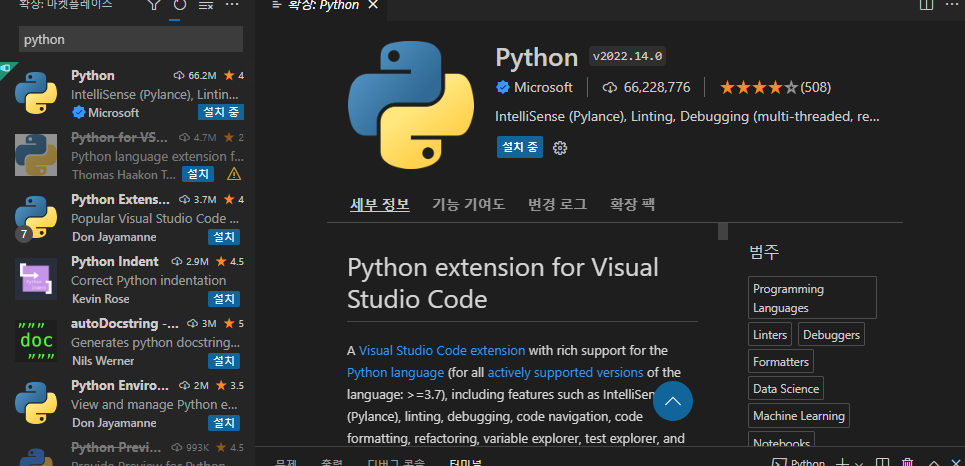This screenshot has height=466, width=965.
Task: Open Microsoft publisher link in details
Action: click(x=543, y=87)
